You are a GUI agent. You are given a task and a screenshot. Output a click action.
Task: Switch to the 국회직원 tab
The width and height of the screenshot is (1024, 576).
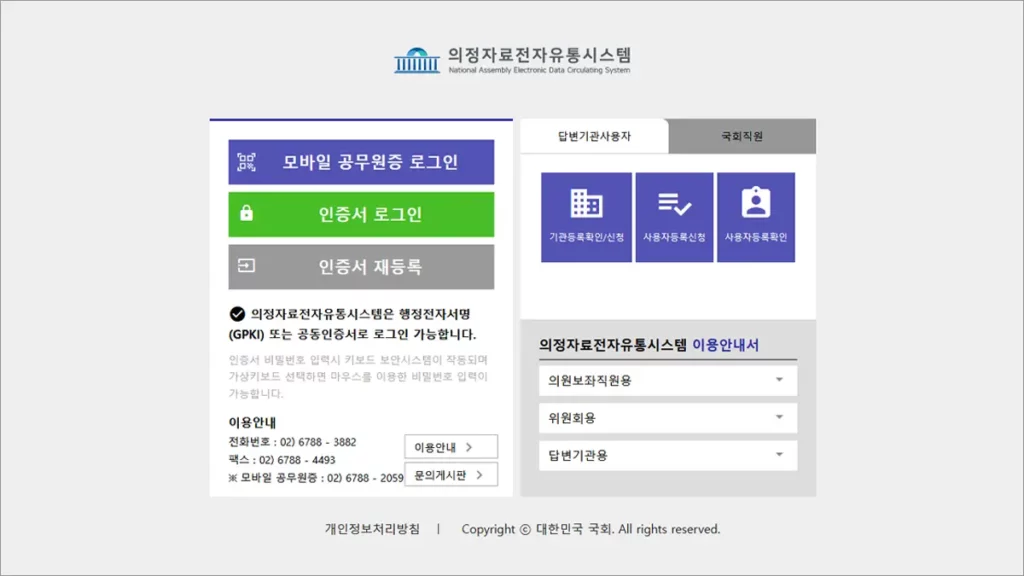pyautogui.click(x=742, y=136)
